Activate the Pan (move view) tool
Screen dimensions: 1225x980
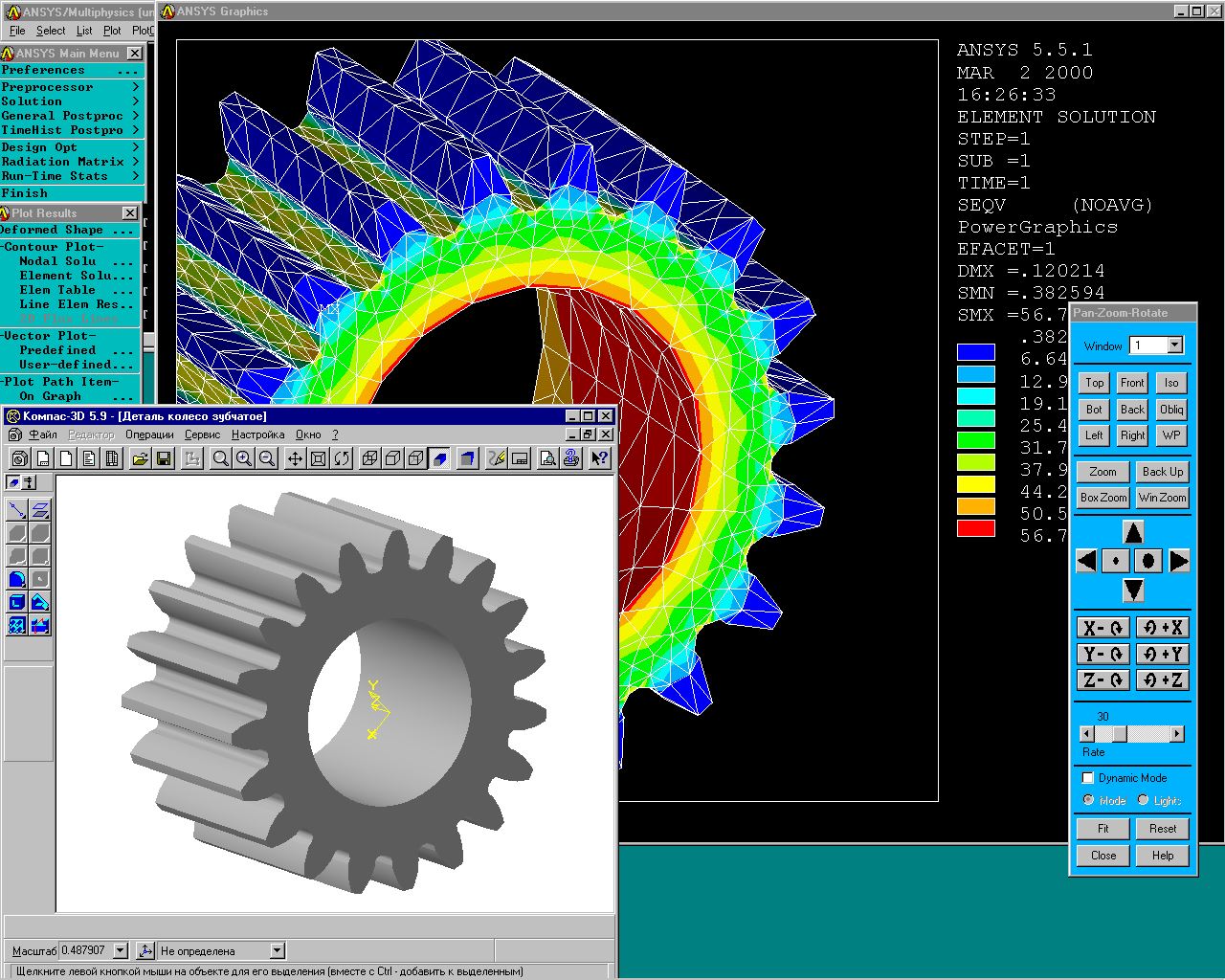295,458
